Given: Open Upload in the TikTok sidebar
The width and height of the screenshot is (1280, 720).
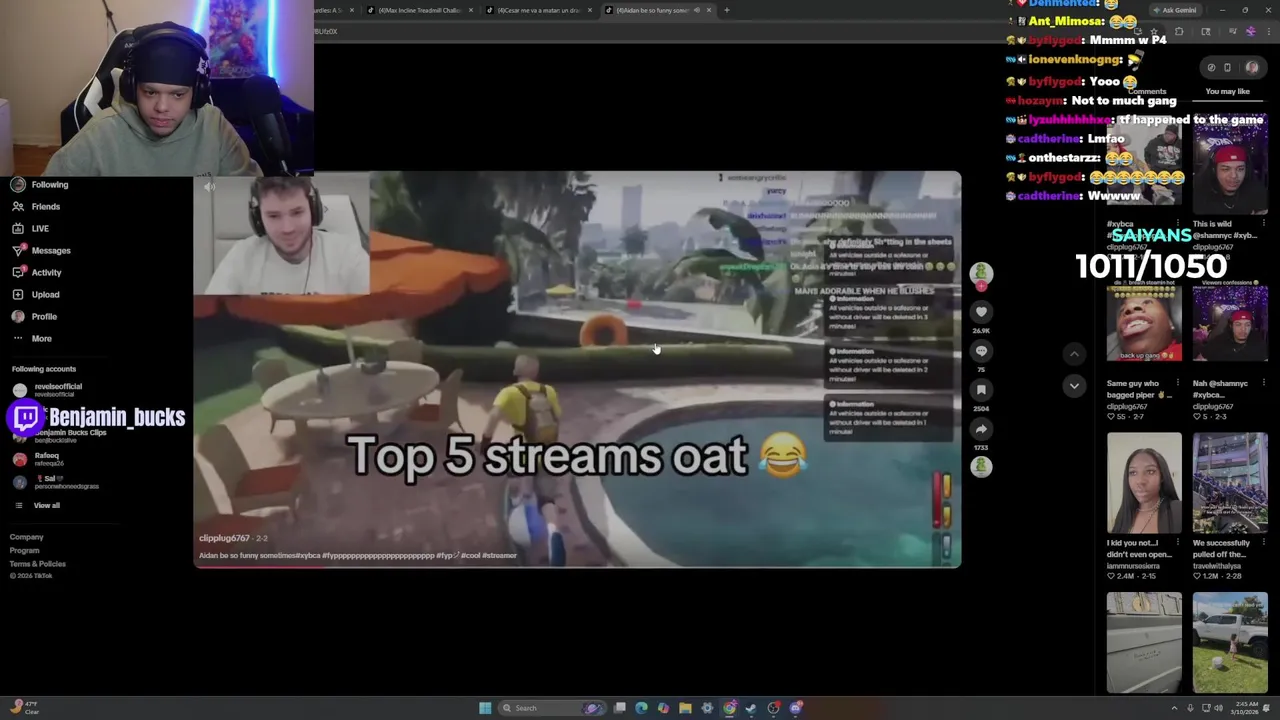Looking at the screenshot, I should 36,294.
